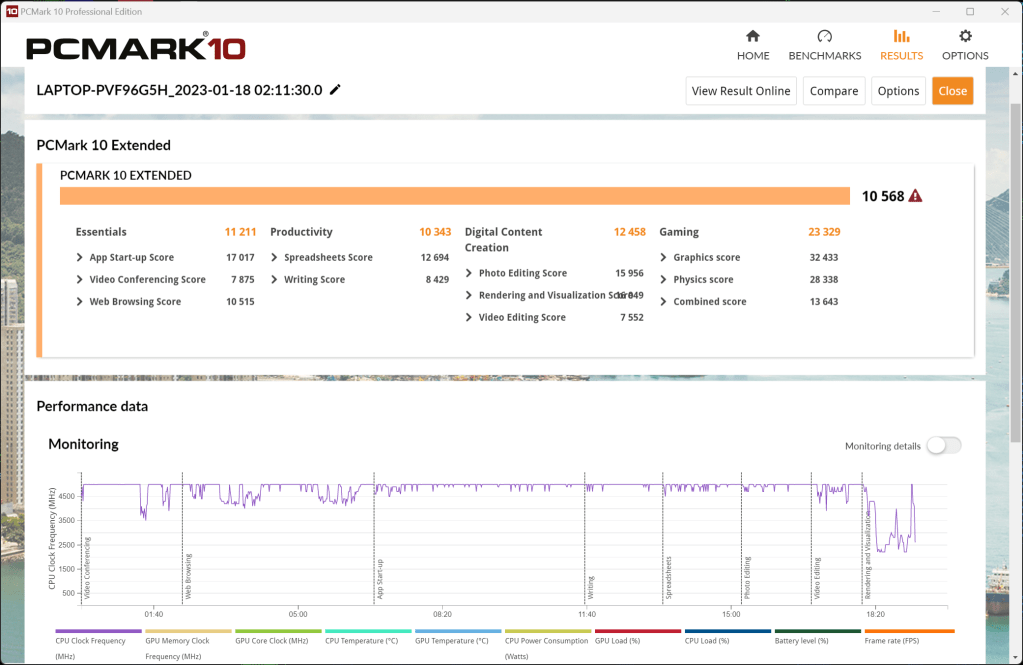The width and height of the screenshot is (1023, 665).
Task: Expand Photo Editing Score row
Action: pyautogui.click(x=470, y=273)
